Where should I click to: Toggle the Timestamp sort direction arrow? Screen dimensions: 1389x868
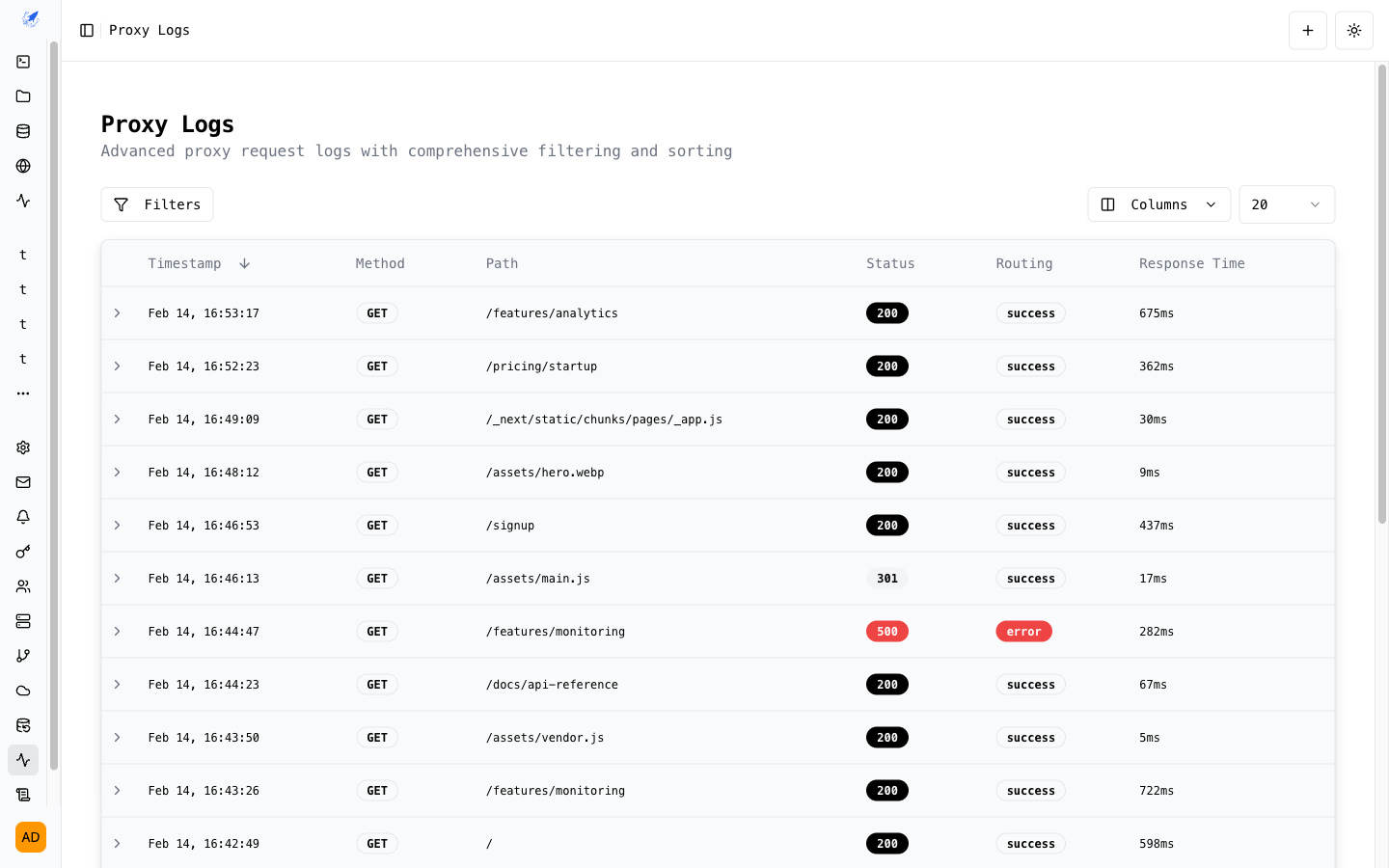[x=244, y=262]
